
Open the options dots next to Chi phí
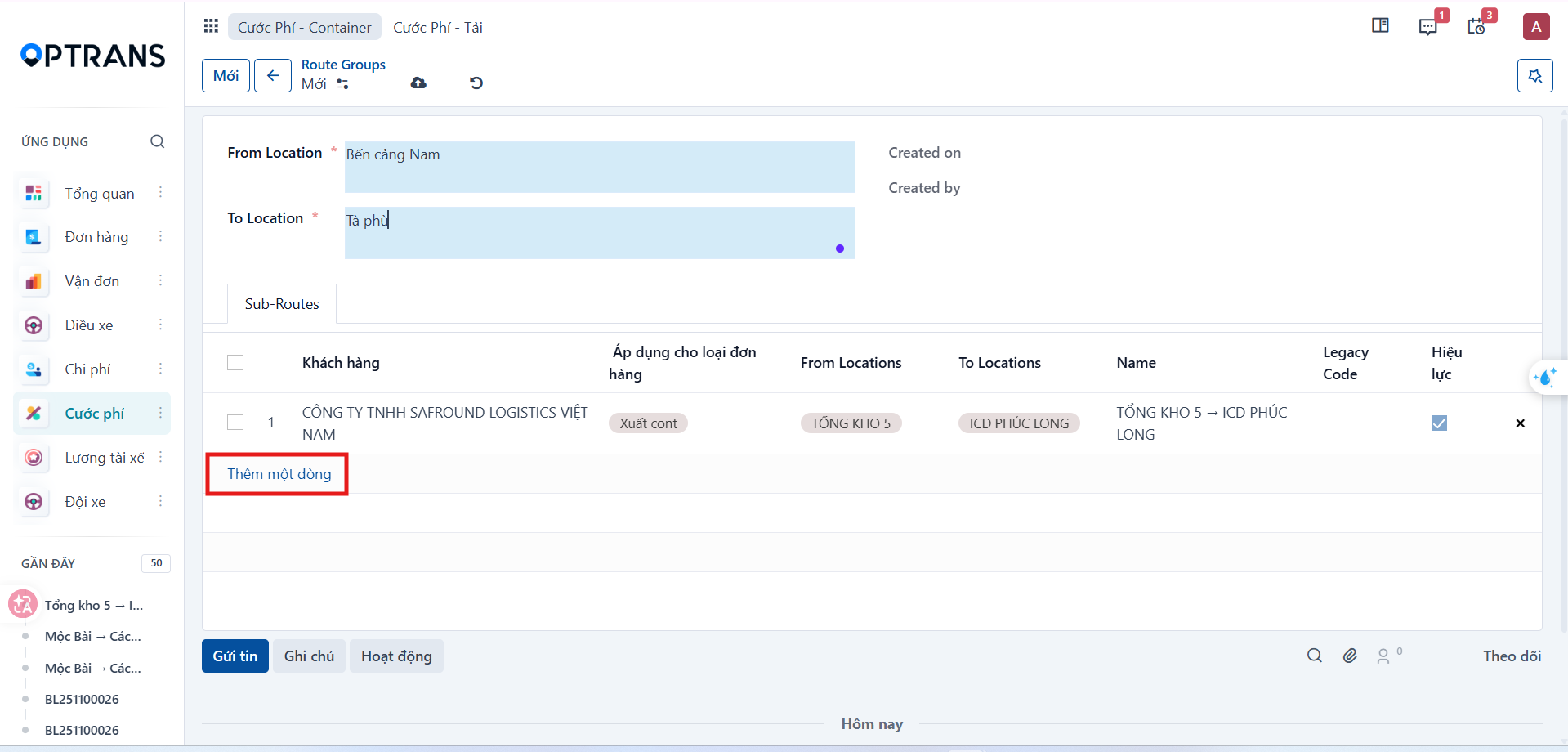point(160,369)
